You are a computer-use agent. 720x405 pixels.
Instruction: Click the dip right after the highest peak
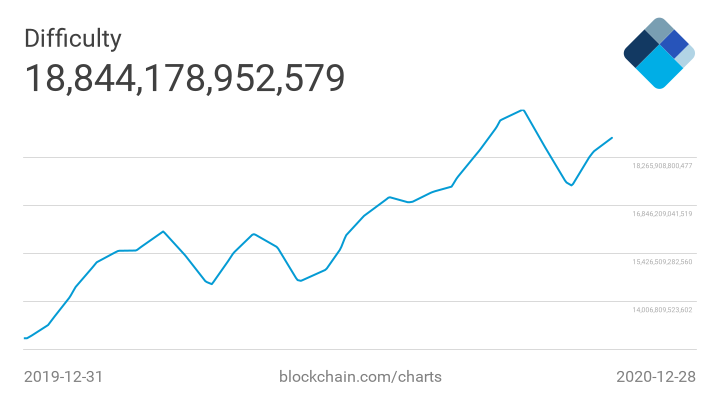(571, 185)
